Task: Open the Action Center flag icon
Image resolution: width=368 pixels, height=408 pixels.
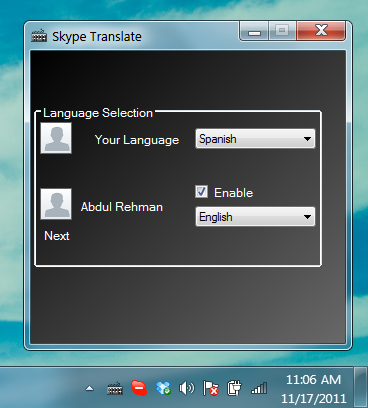Action: click(210, 388)
